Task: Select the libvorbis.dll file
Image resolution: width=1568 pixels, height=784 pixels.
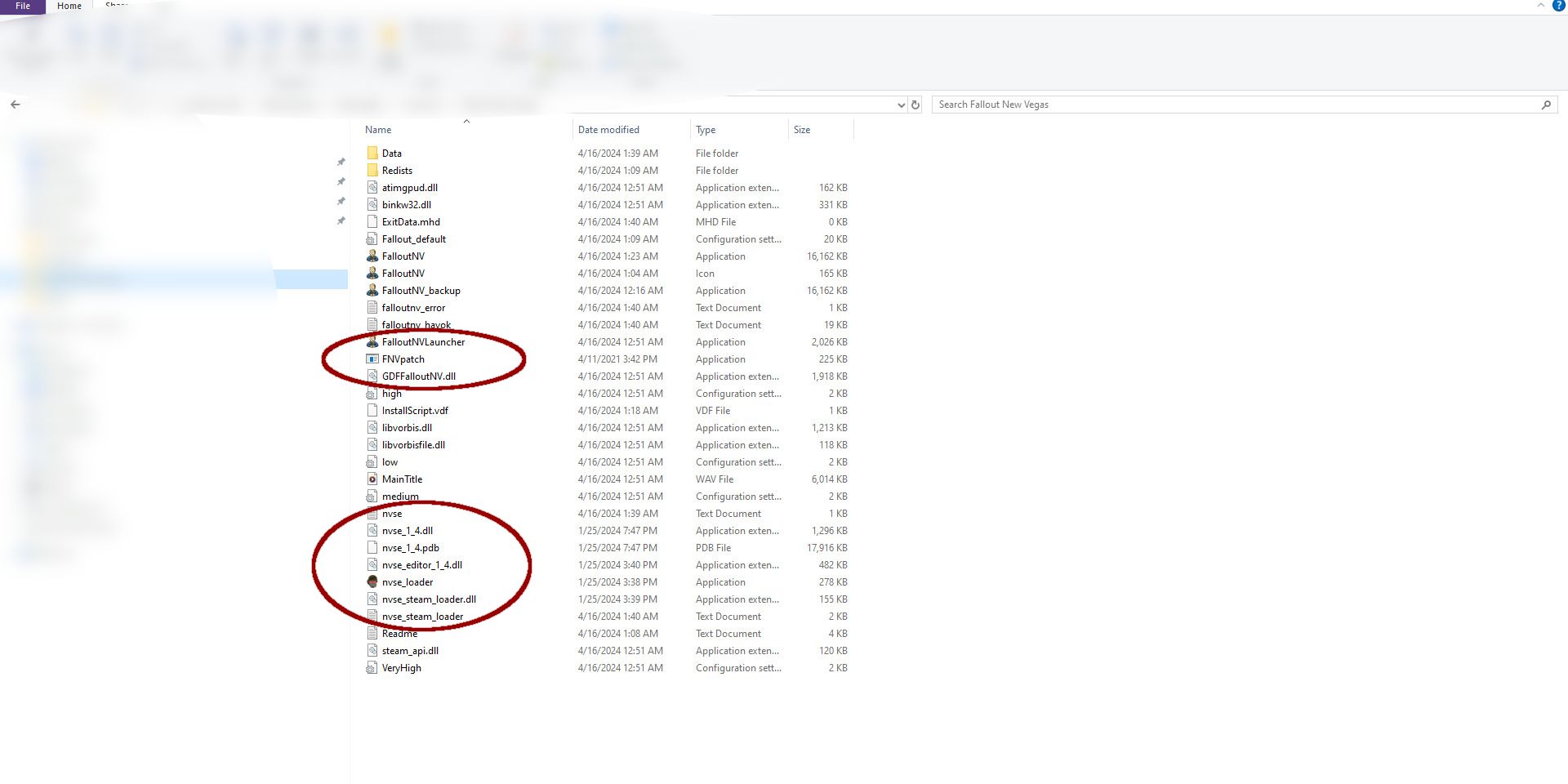Action: coord(407,428)
